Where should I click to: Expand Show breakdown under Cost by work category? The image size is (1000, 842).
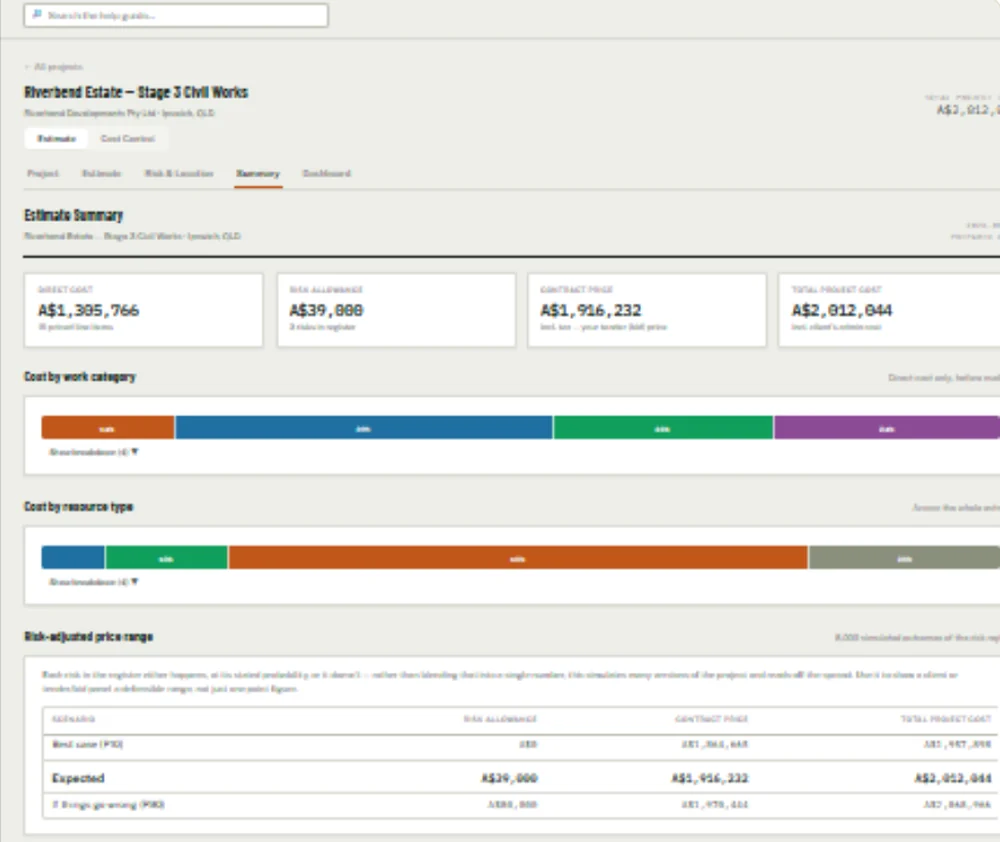click(94, 452)
